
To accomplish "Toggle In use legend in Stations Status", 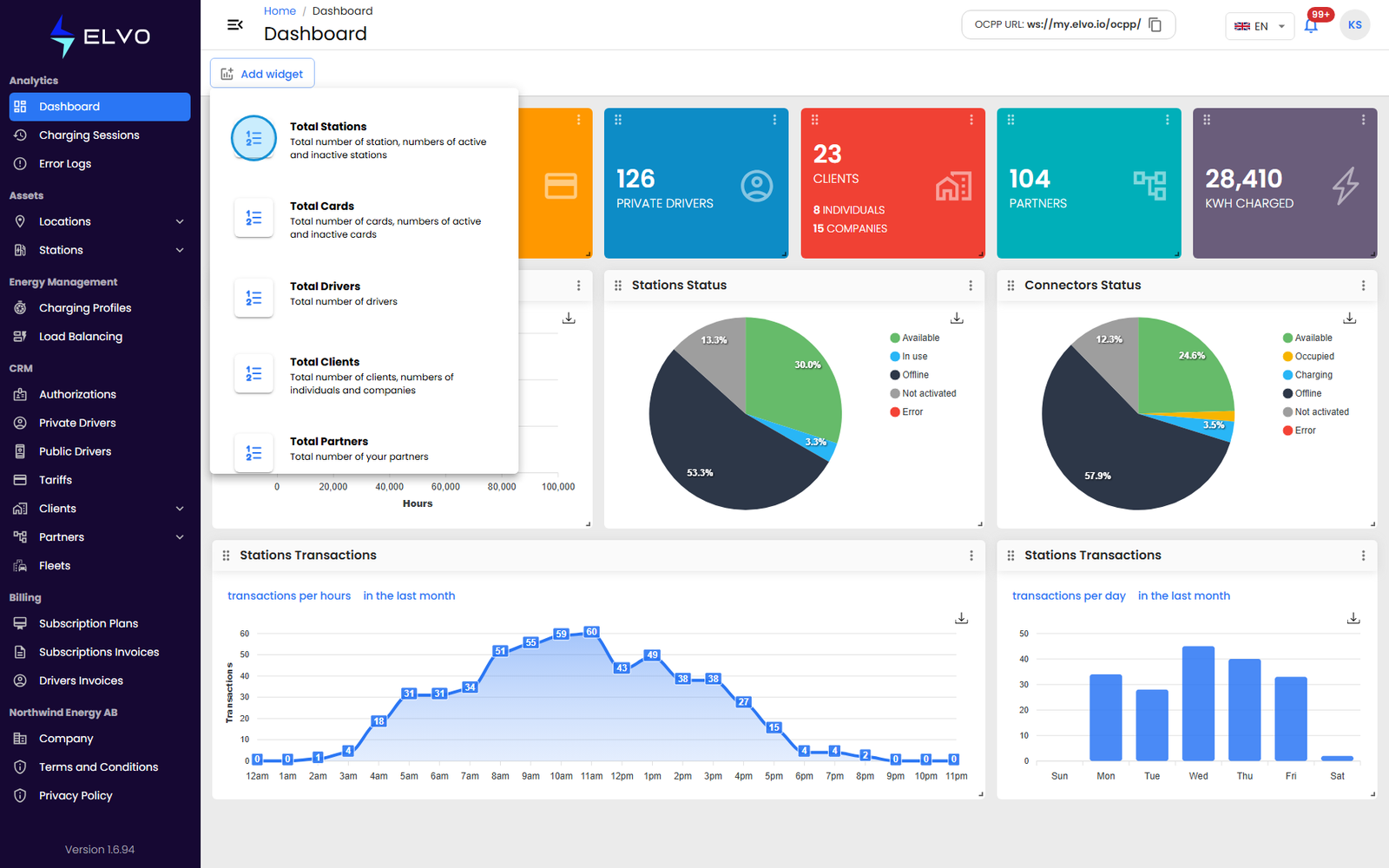I will [908, 356].
